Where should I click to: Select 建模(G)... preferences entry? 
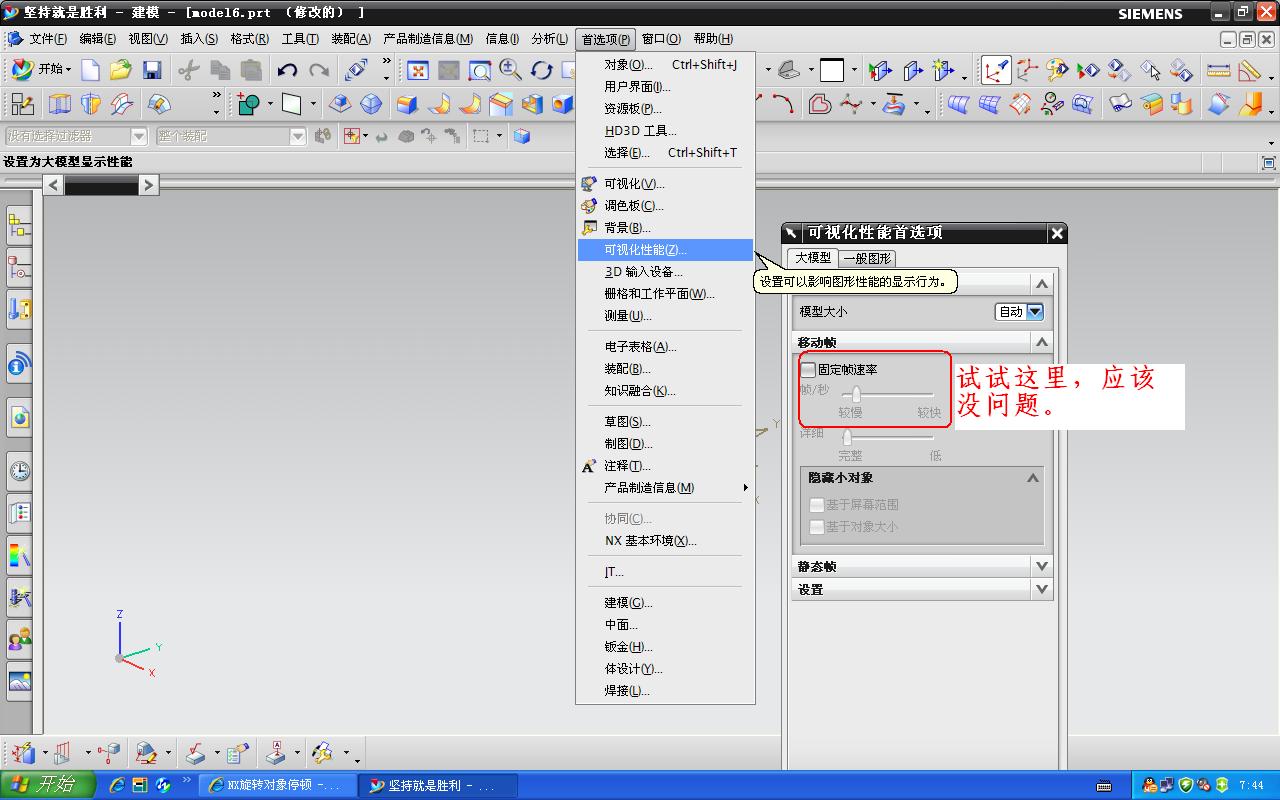[x=665, y=603]
